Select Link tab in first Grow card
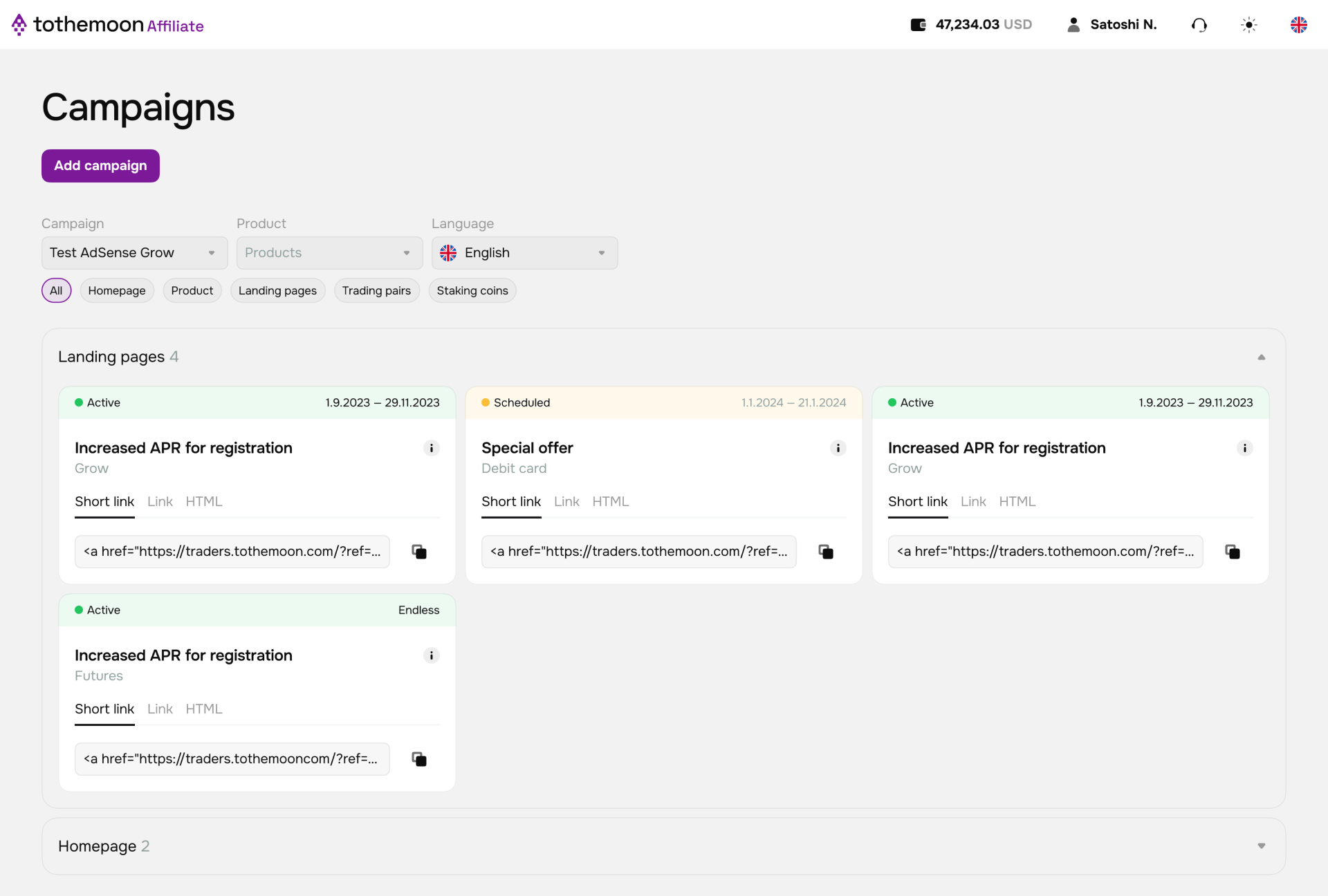This screenshot has height=896, width=1328. (x=160, y=502)
